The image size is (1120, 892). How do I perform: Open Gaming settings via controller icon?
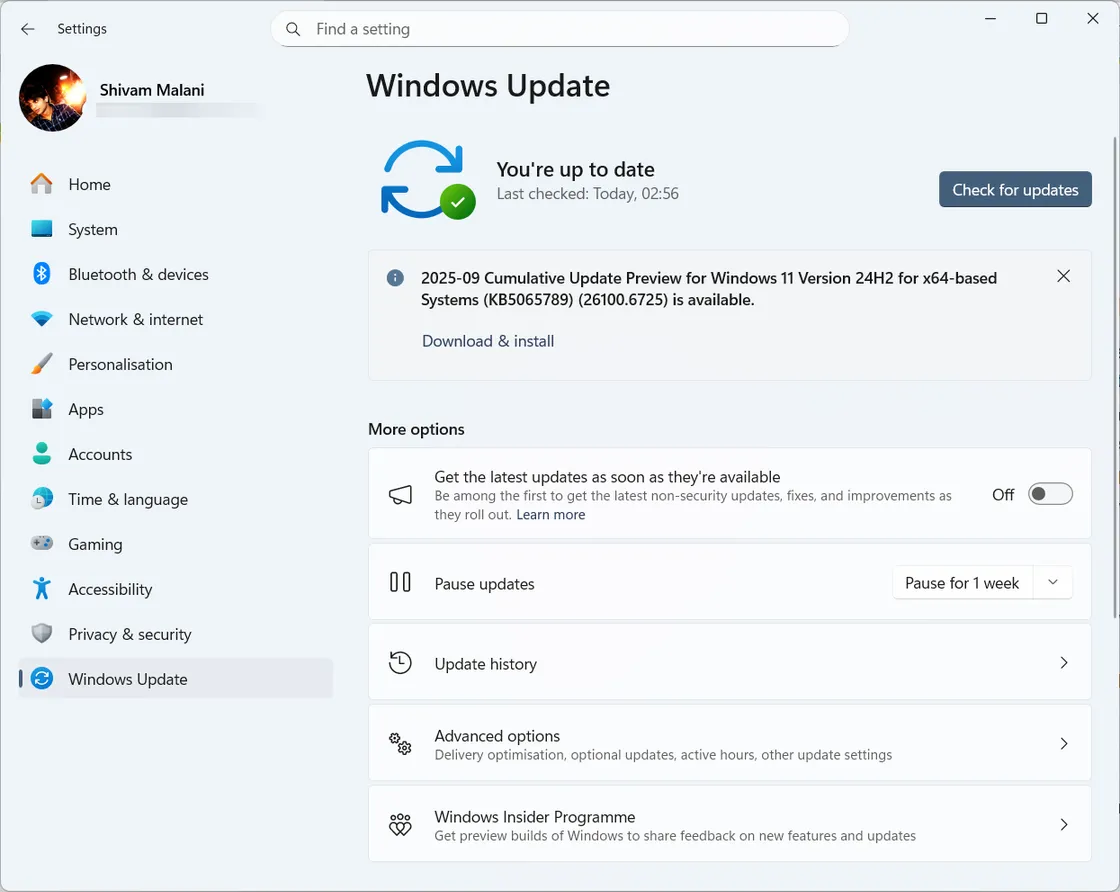click(x=41, y=544)
